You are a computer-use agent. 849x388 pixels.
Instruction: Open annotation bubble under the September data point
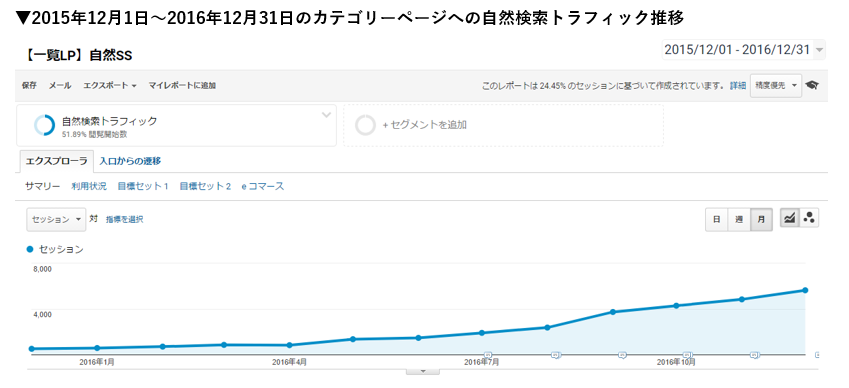point(622,355)
